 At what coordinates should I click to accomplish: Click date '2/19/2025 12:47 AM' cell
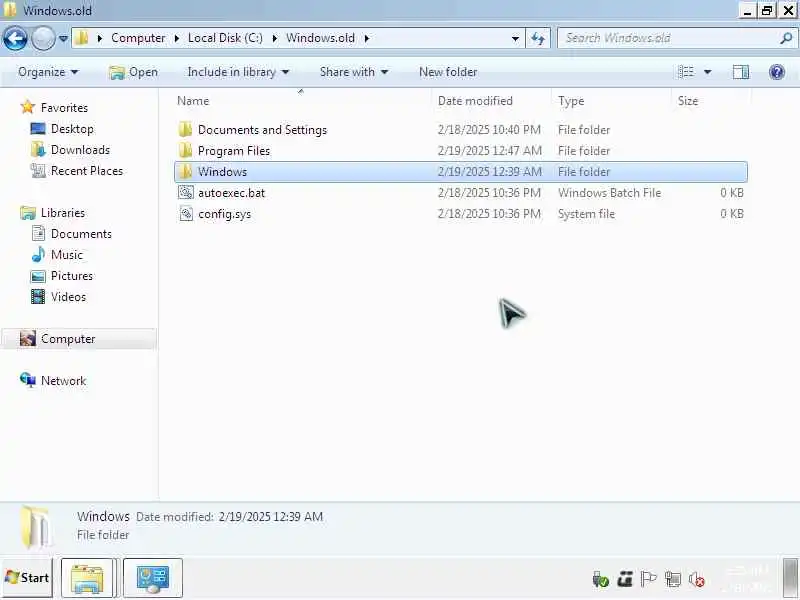[x=489, y=151]
